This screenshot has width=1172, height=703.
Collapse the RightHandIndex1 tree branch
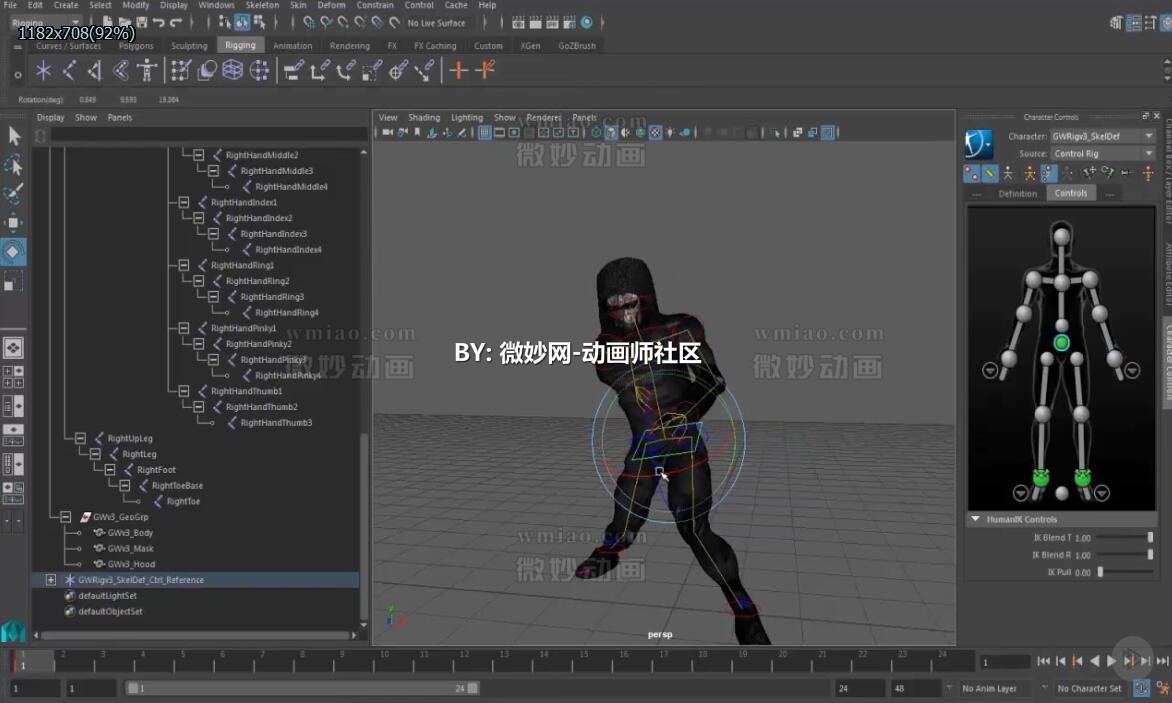click(183, 201)
